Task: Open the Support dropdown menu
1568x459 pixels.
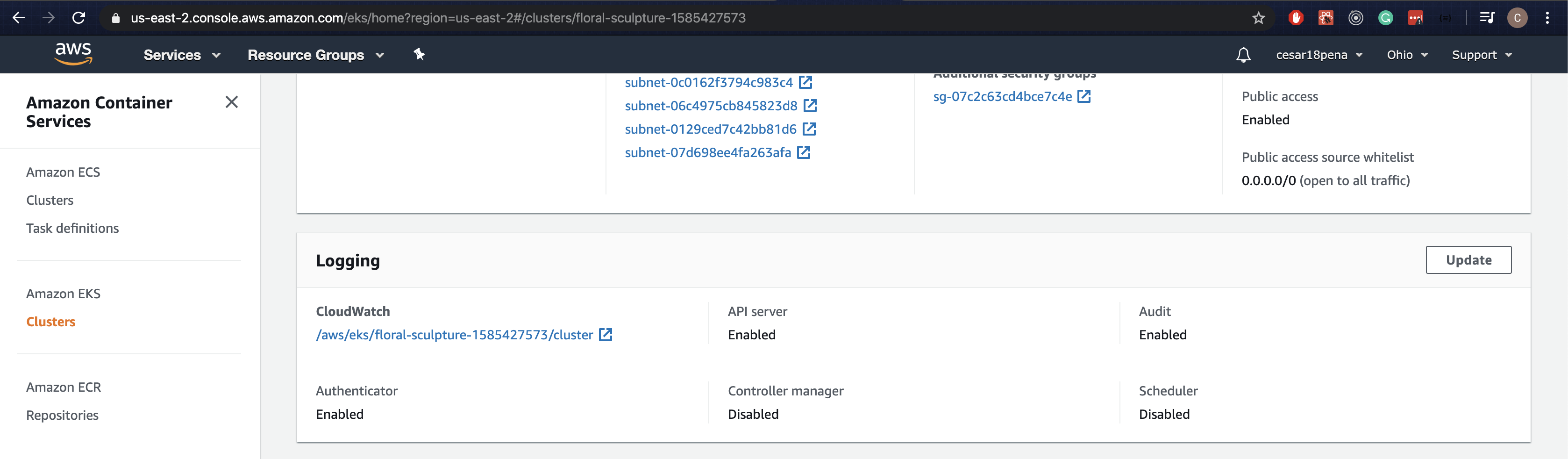Action: pyautogui.click(x=1482, y=55)
